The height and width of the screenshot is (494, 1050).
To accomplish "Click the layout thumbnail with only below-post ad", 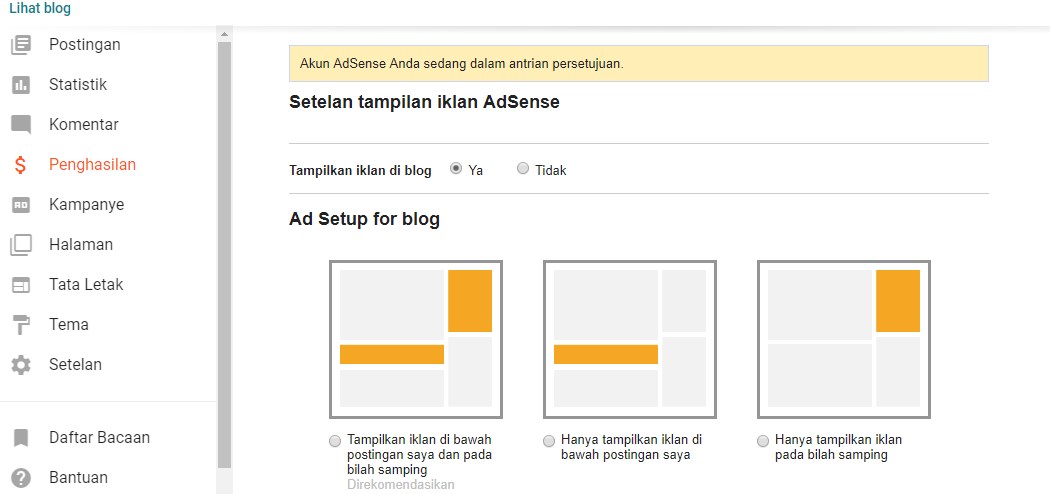I will [630, 339].
